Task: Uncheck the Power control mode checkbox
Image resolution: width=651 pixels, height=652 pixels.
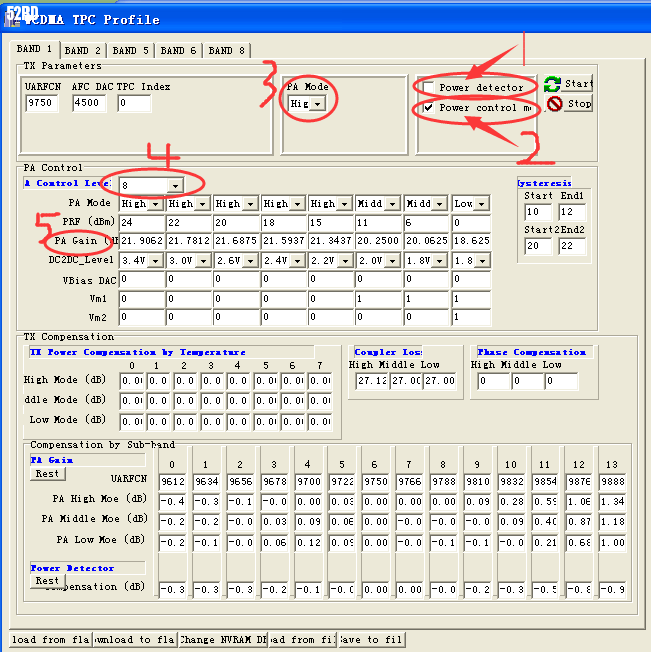Action: 428,108
